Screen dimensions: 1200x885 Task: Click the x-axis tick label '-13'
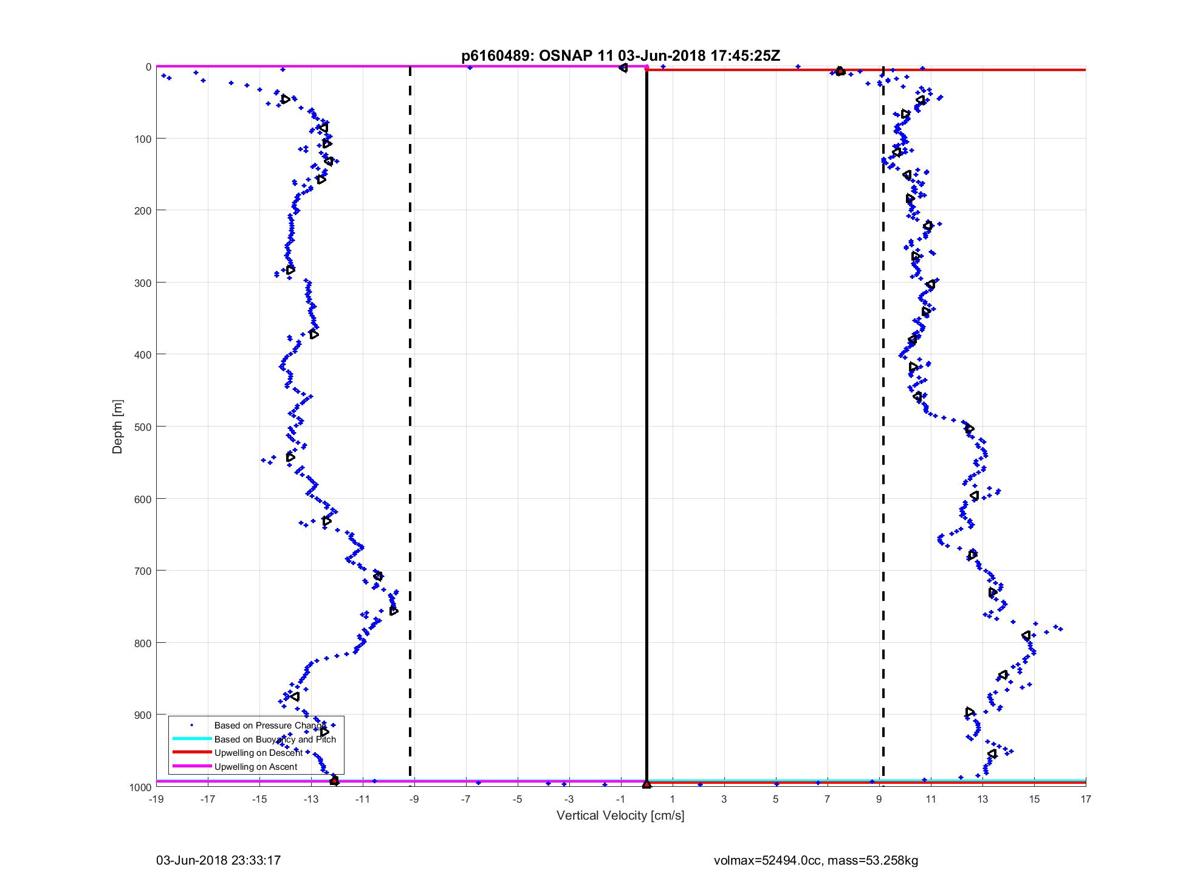point(311,799)
